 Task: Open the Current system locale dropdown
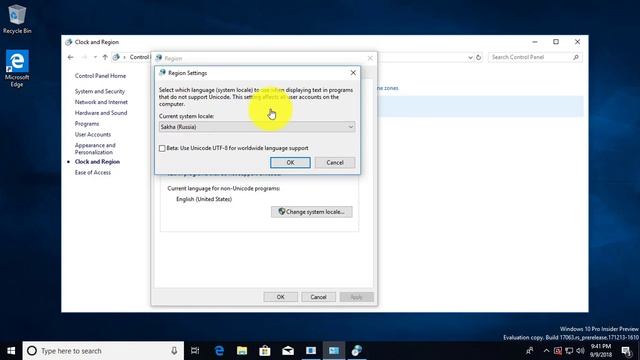[x=257, y=127]
